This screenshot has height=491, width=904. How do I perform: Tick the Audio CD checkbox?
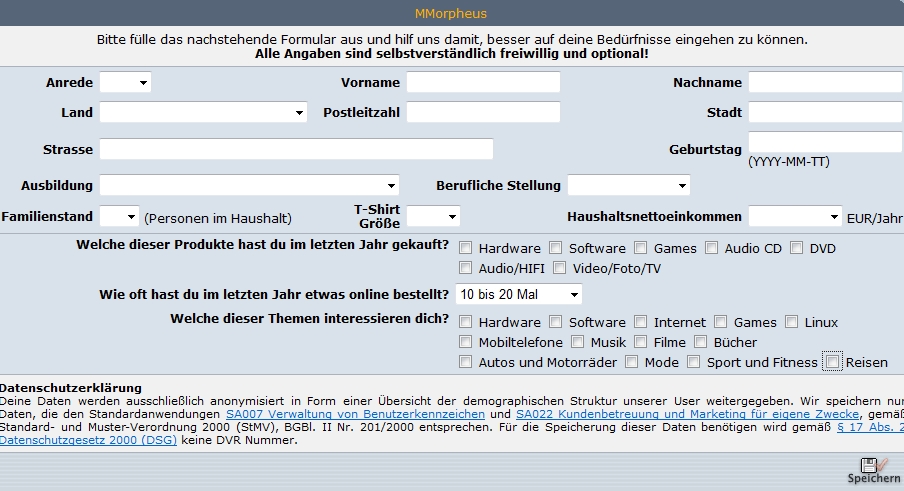(711, 248)
